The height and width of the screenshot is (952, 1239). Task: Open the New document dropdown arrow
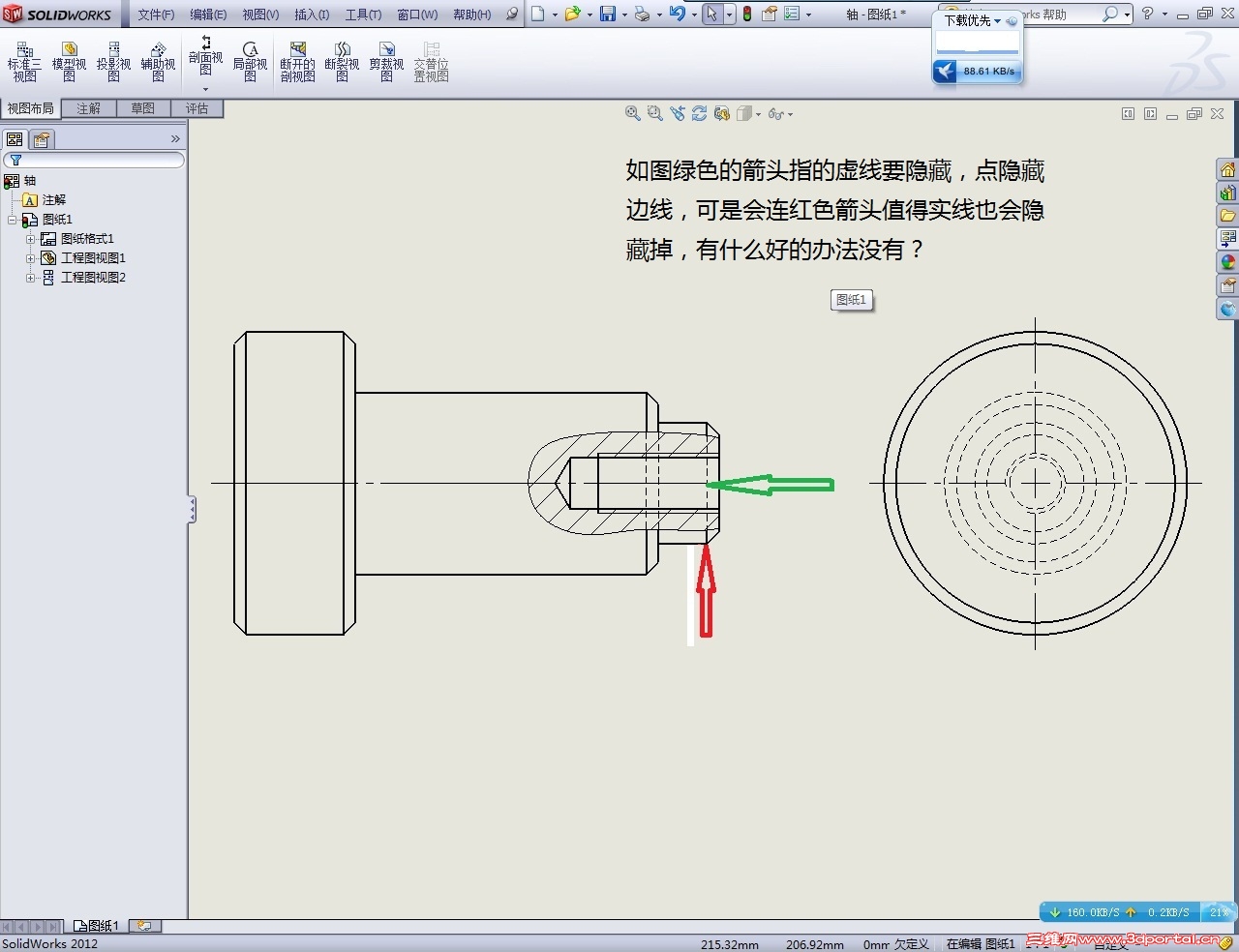coord(555,15)
